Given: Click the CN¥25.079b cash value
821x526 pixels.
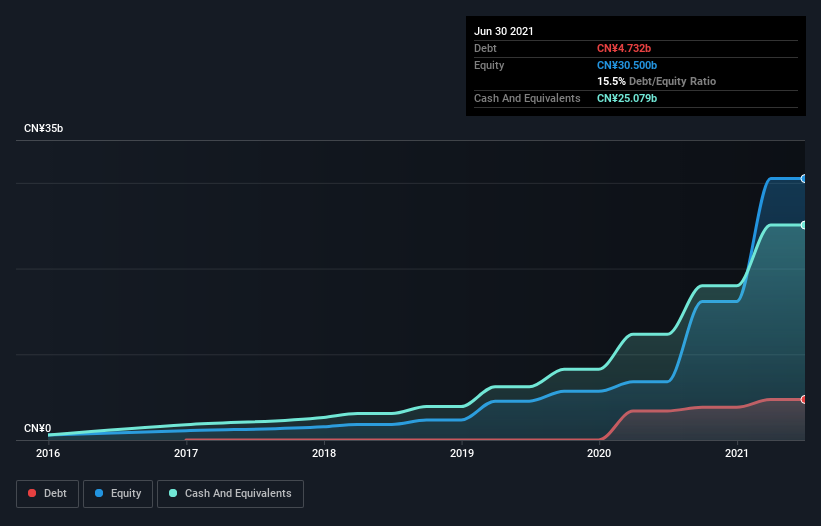Looking at the screenshot, I should point(627,98).
